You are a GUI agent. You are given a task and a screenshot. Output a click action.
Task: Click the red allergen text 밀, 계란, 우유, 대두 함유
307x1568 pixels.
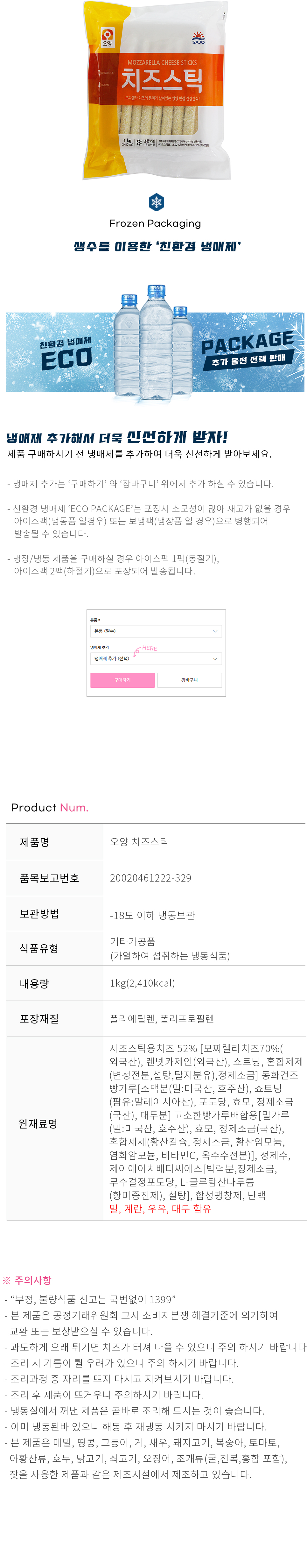coord(160,1208)
